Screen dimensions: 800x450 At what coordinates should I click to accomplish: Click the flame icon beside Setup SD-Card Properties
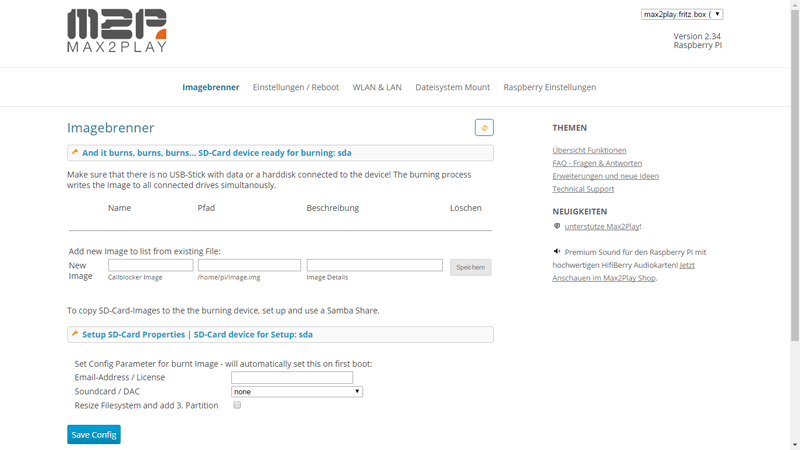(x=75, y=334)
